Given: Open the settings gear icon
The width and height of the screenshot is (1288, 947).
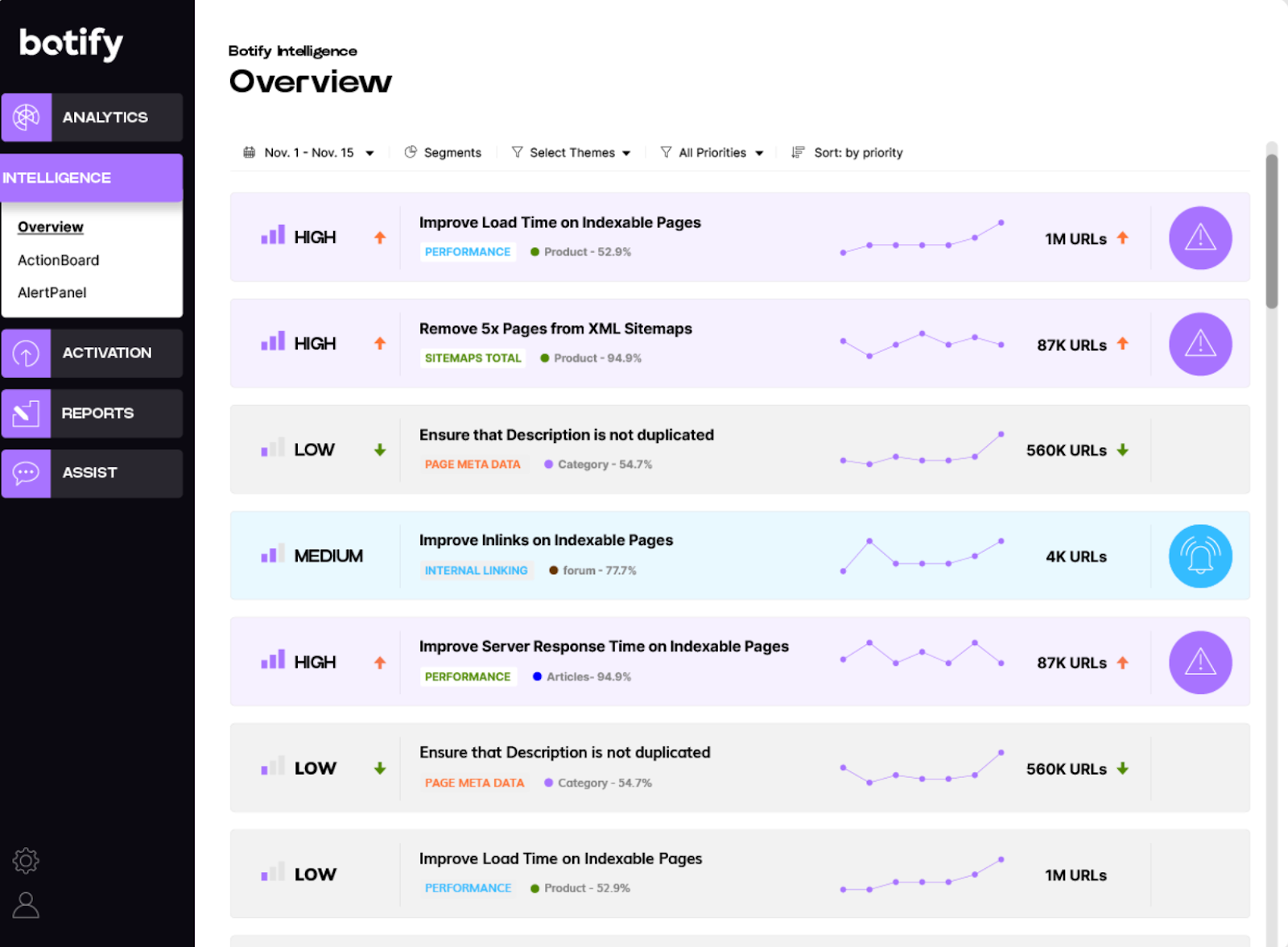Looking at the screenshot, I should [25, 860].
